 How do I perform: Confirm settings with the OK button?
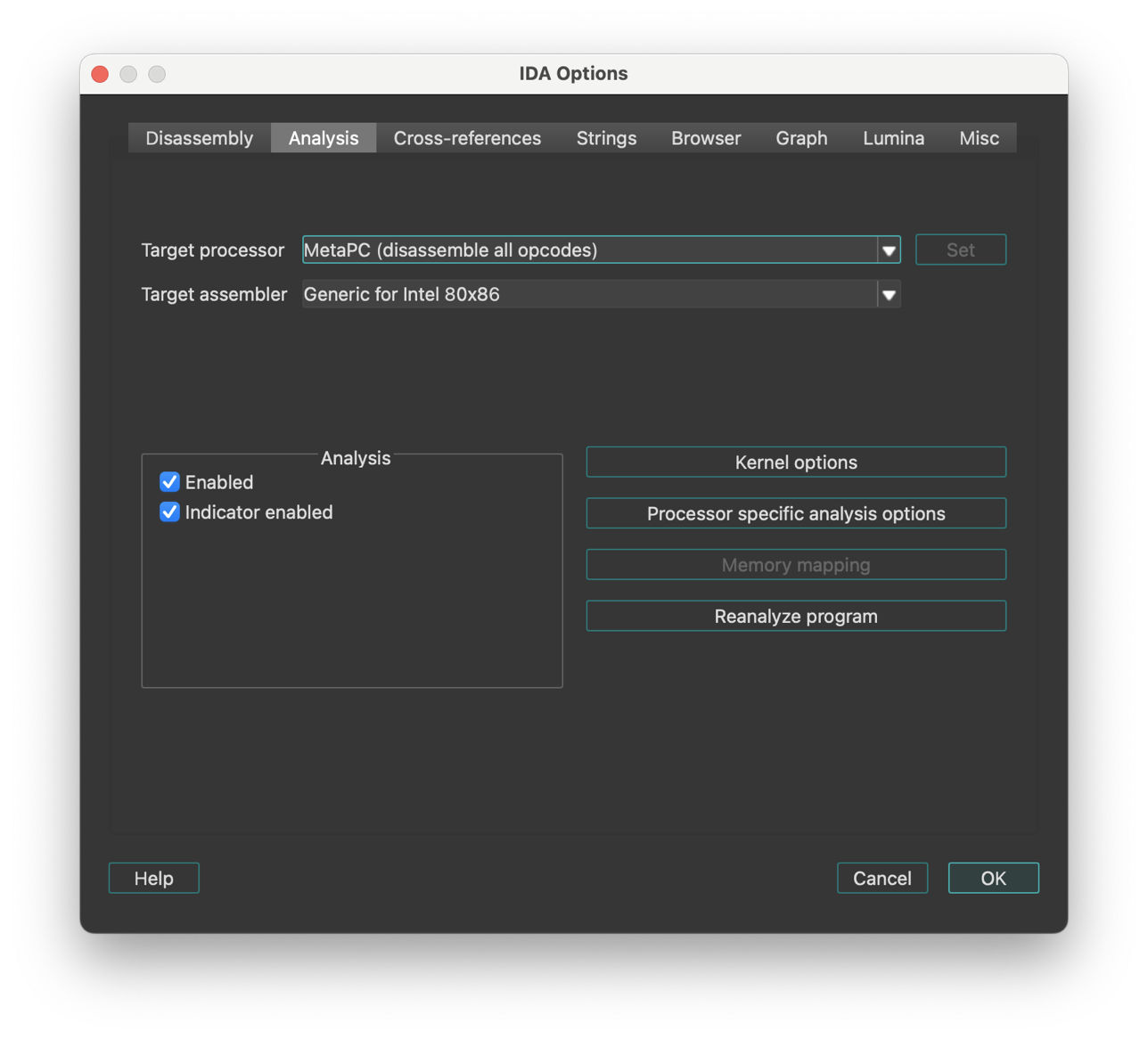(x=993, y=878)
